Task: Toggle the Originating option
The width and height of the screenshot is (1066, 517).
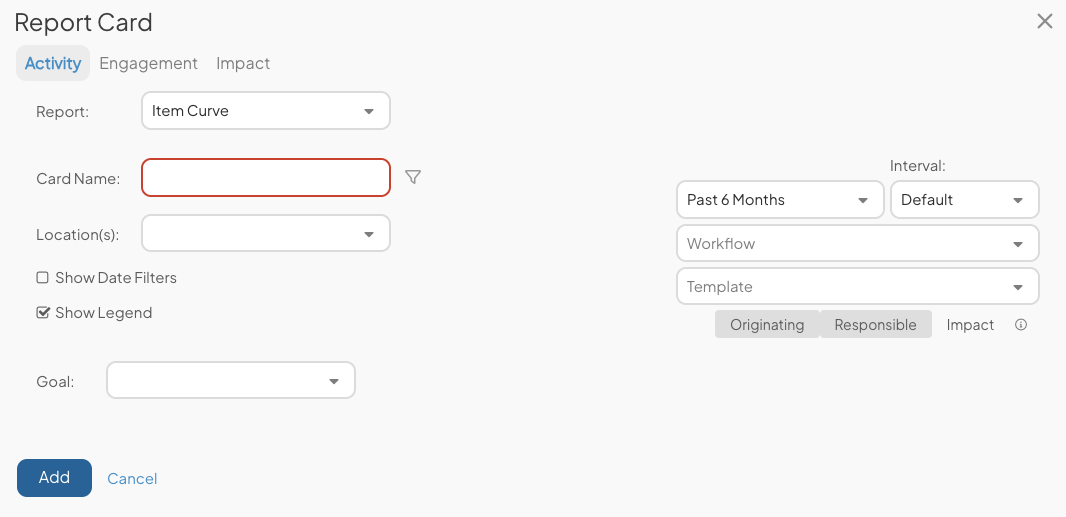Action: pyautogui.click(x=767, y=324)
